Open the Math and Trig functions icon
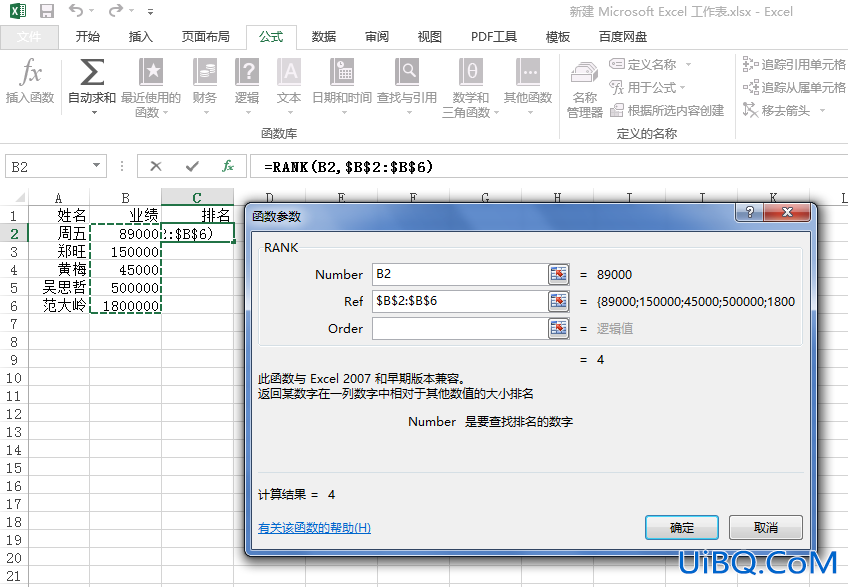The width and height of the screenshot is (848, 587). point(471,72)
